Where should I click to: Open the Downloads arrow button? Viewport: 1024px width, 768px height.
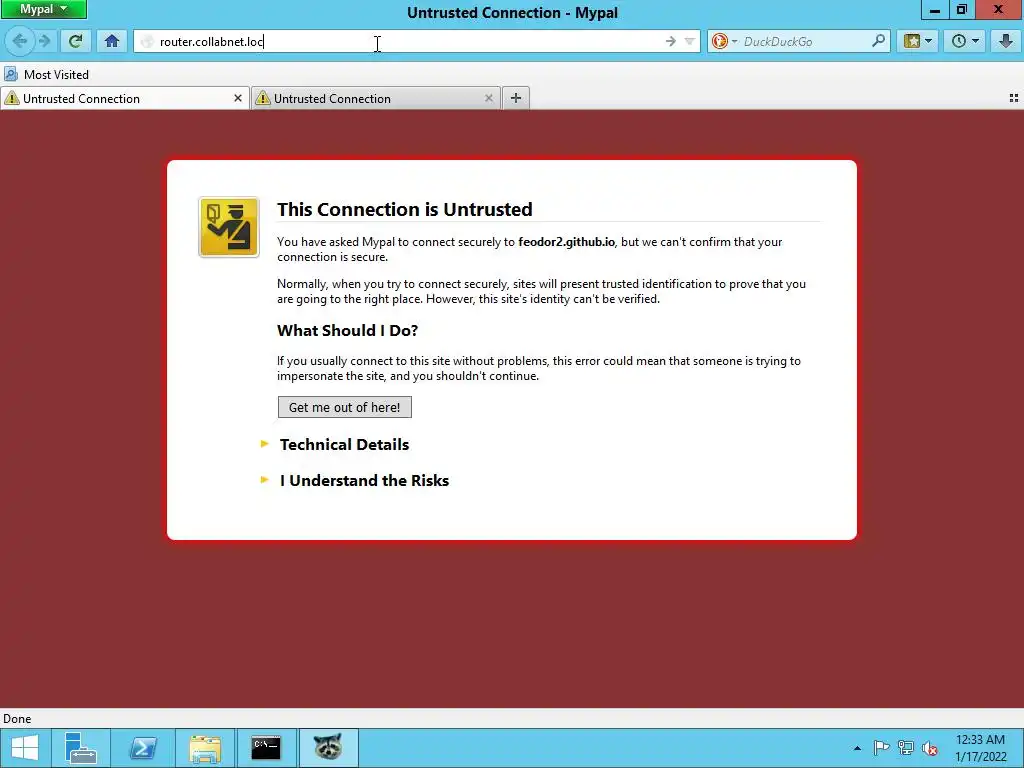[x=1006, y=41]
